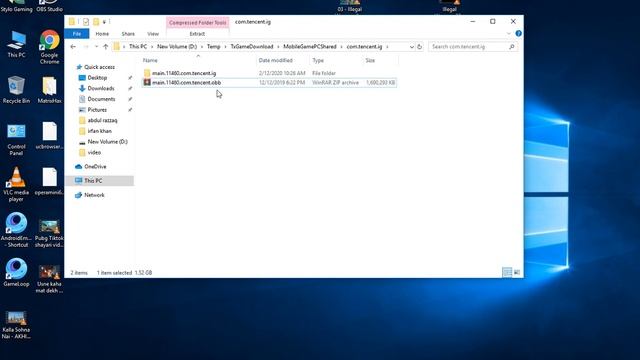
Task: Open recent locations dropdown arrow
Action: coord(96,47)
